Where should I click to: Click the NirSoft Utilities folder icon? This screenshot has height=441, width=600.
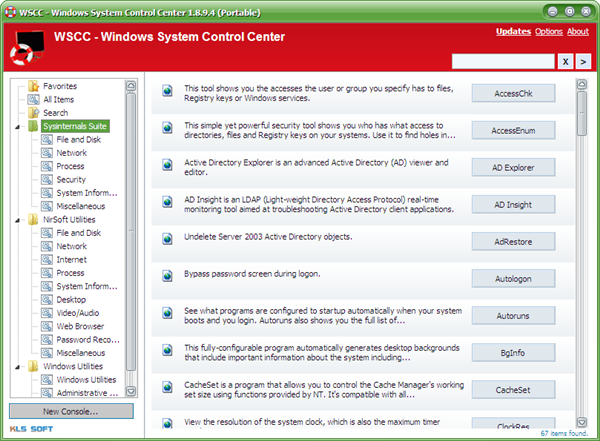point(34,219)
